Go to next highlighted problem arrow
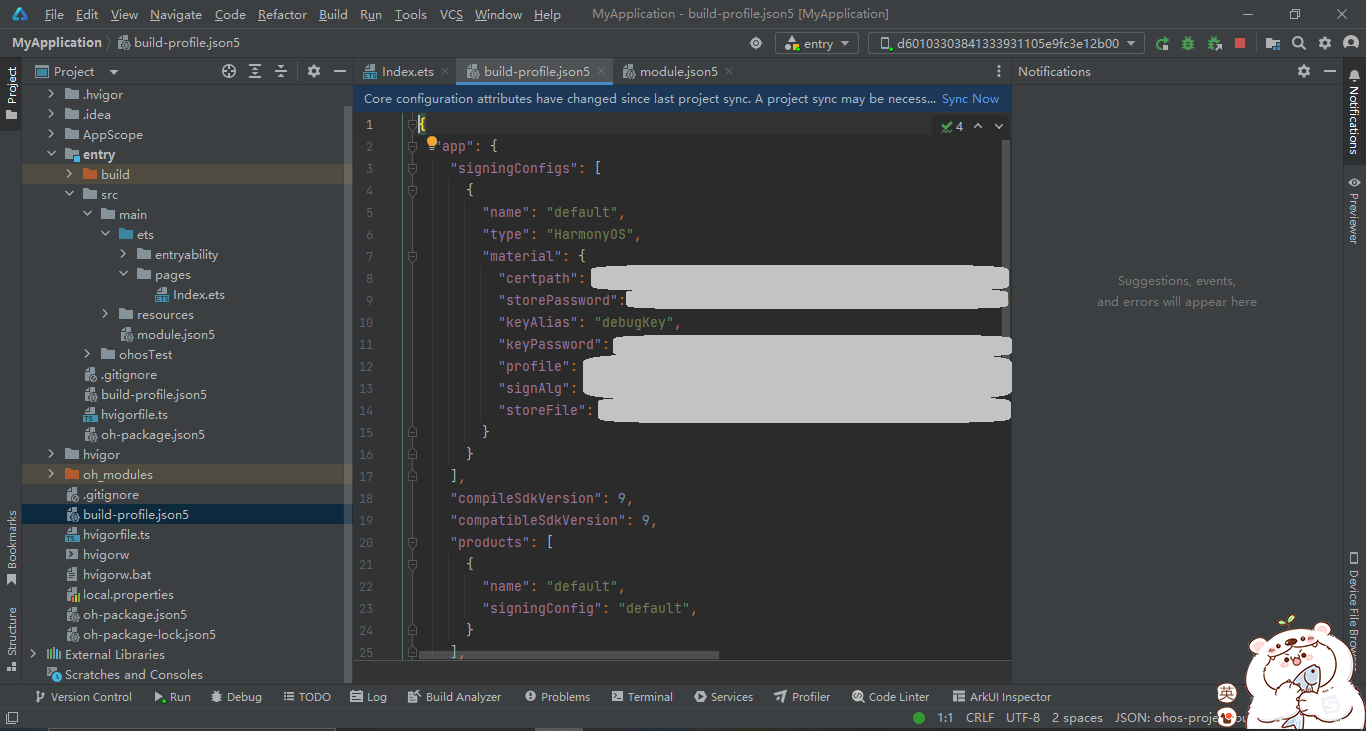 pos(998,126)
